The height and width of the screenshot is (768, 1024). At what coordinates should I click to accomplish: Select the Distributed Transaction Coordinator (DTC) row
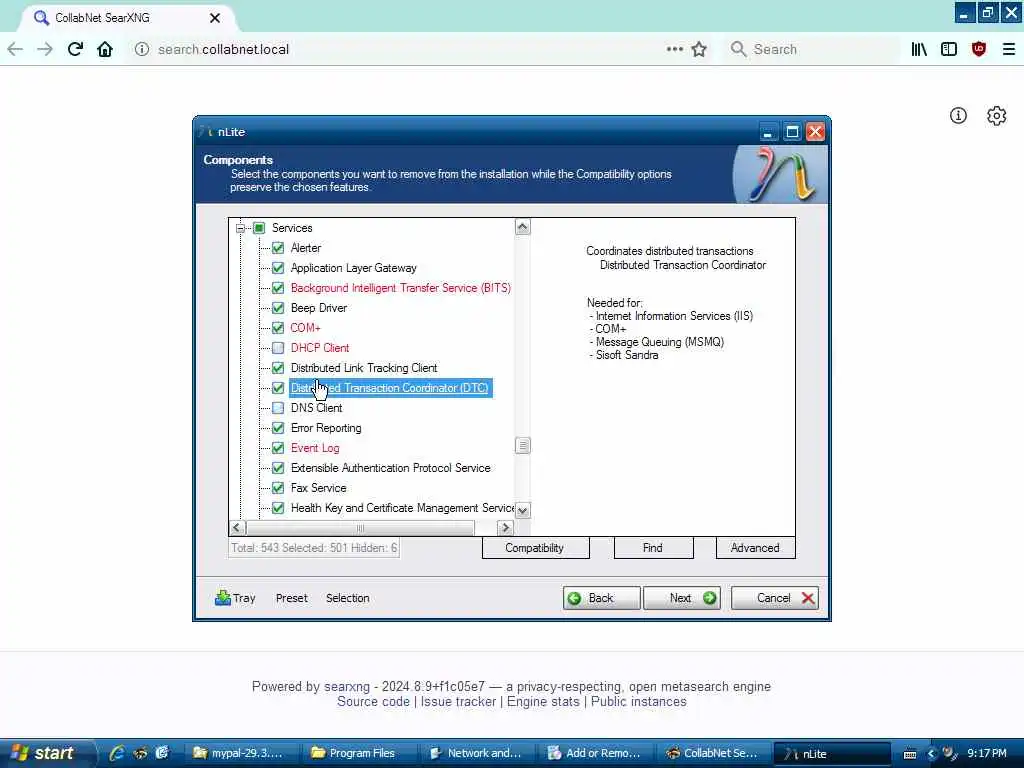pos(391,388)
